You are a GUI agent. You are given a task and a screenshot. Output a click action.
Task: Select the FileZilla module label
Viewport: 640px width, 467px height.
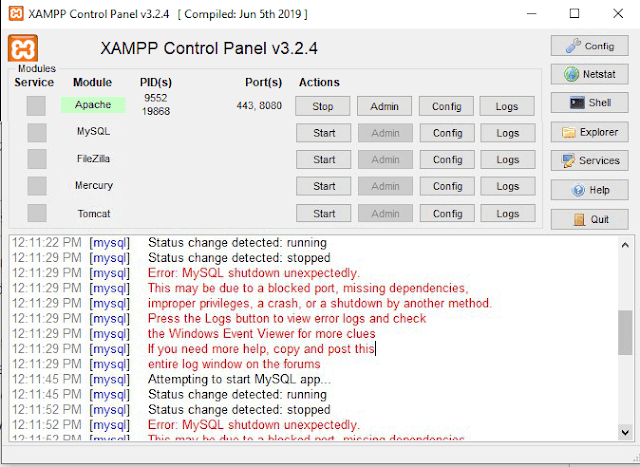point(93,158)
